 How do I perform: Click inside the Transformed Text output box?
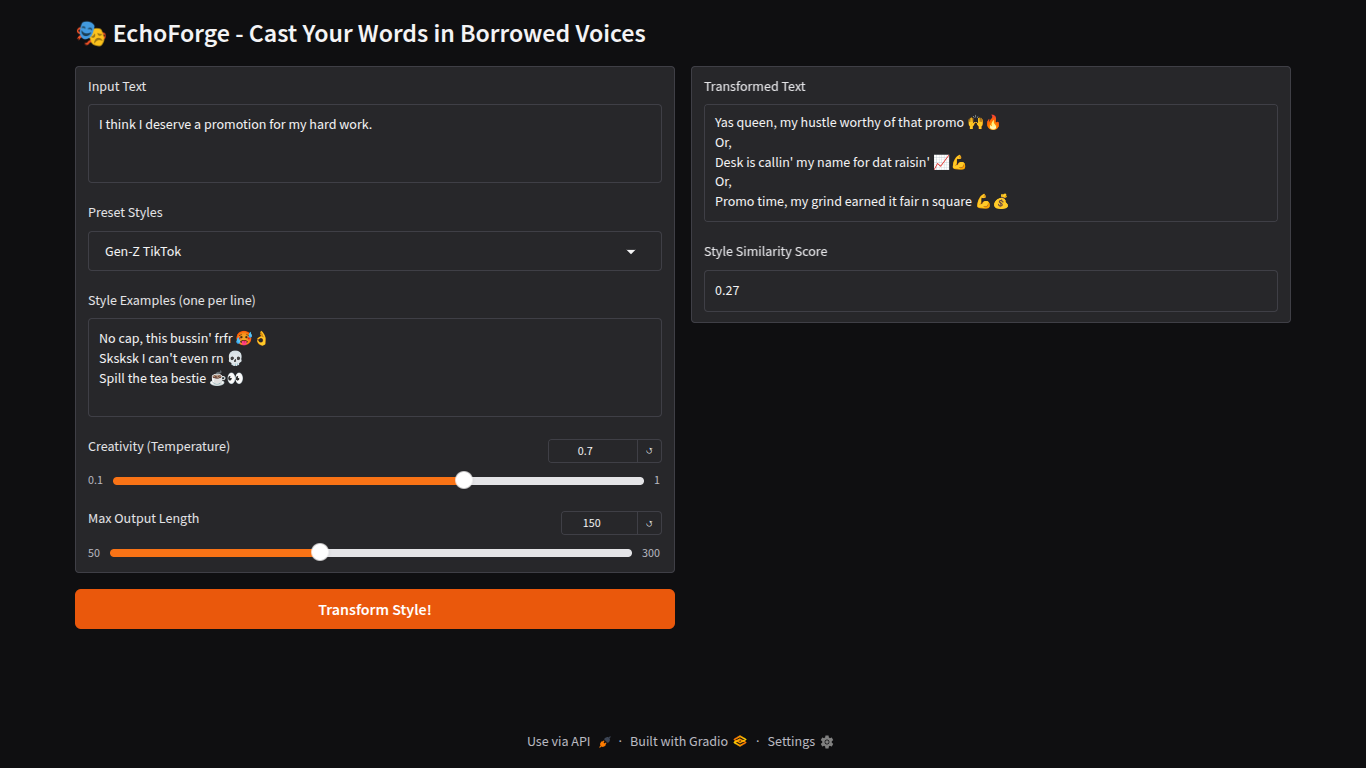point(990,163)
